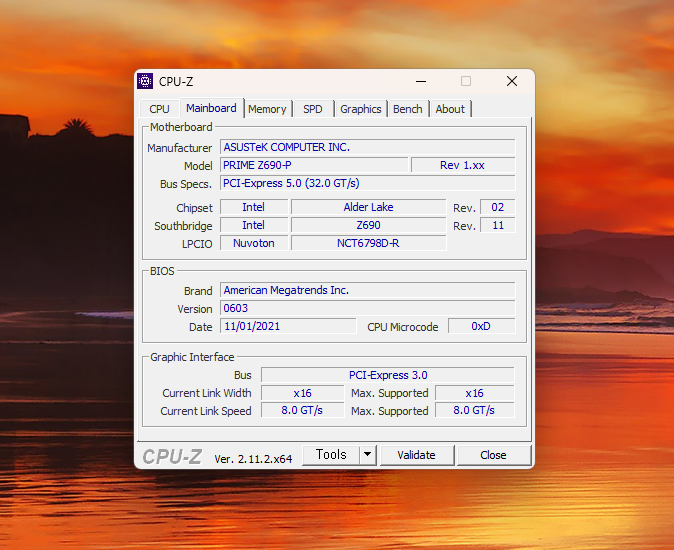Image resolution: width=674 pixels, height=550 pixels.
Task: Click the version text Ver. 2.11.2.x64
Action: 253,459
